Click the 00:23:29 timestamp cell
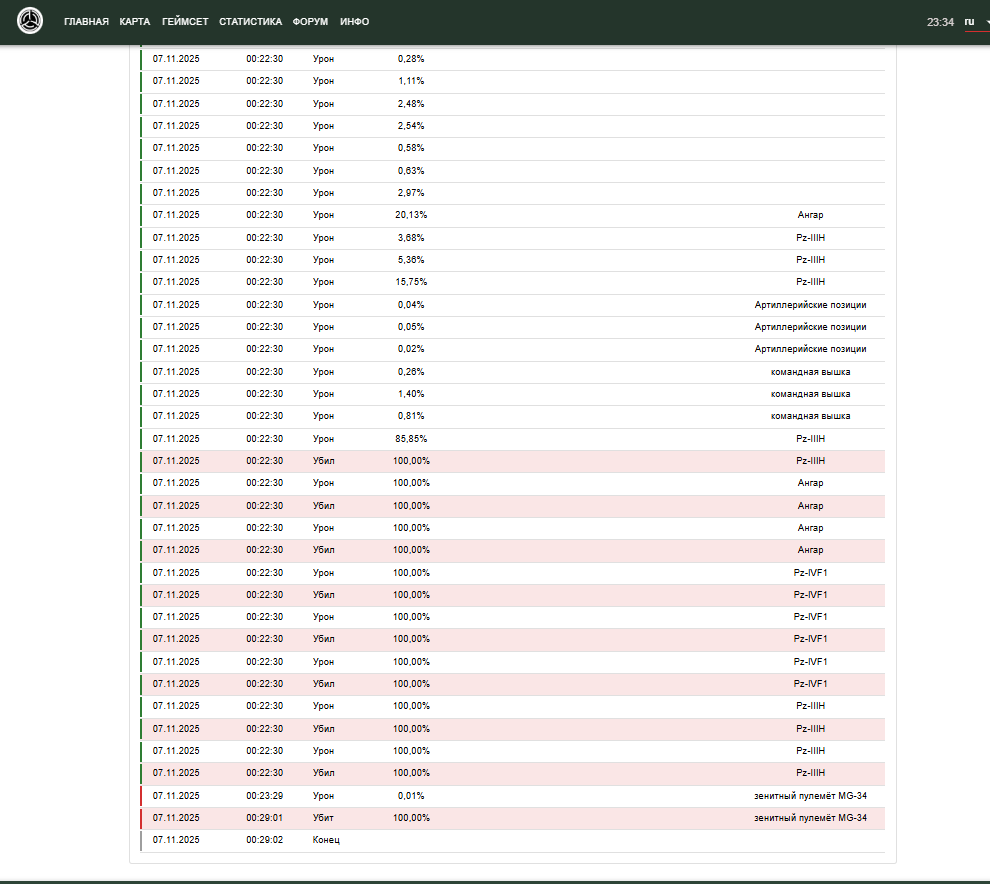Image resolution: width=990 pixels, height=884 pixels. [x=264, y=796]
